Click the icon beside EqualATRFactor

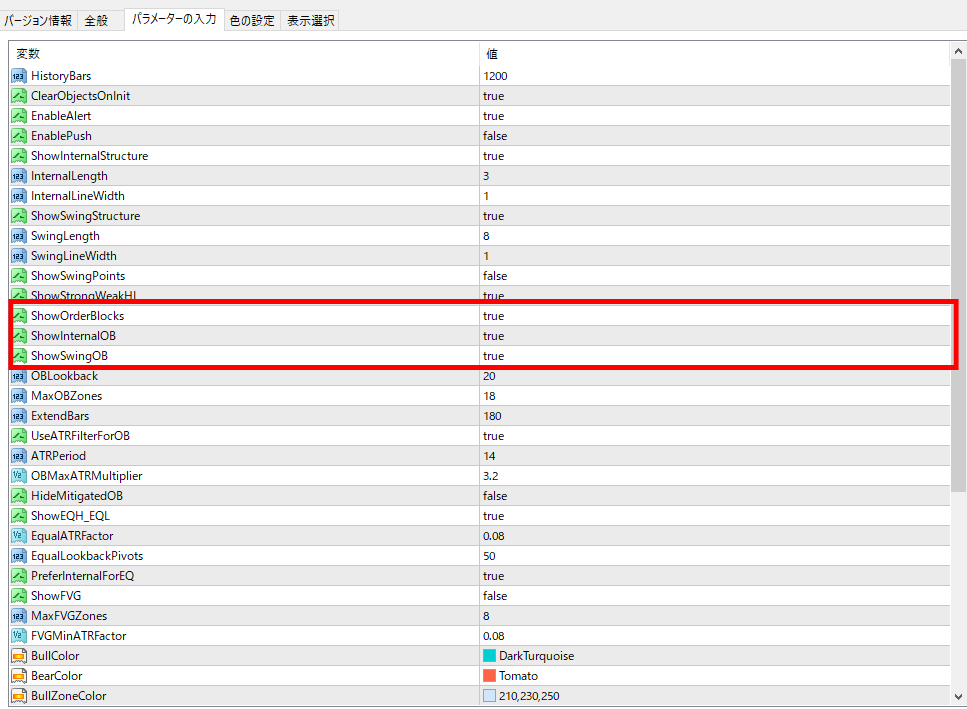(x=18, y=536)
